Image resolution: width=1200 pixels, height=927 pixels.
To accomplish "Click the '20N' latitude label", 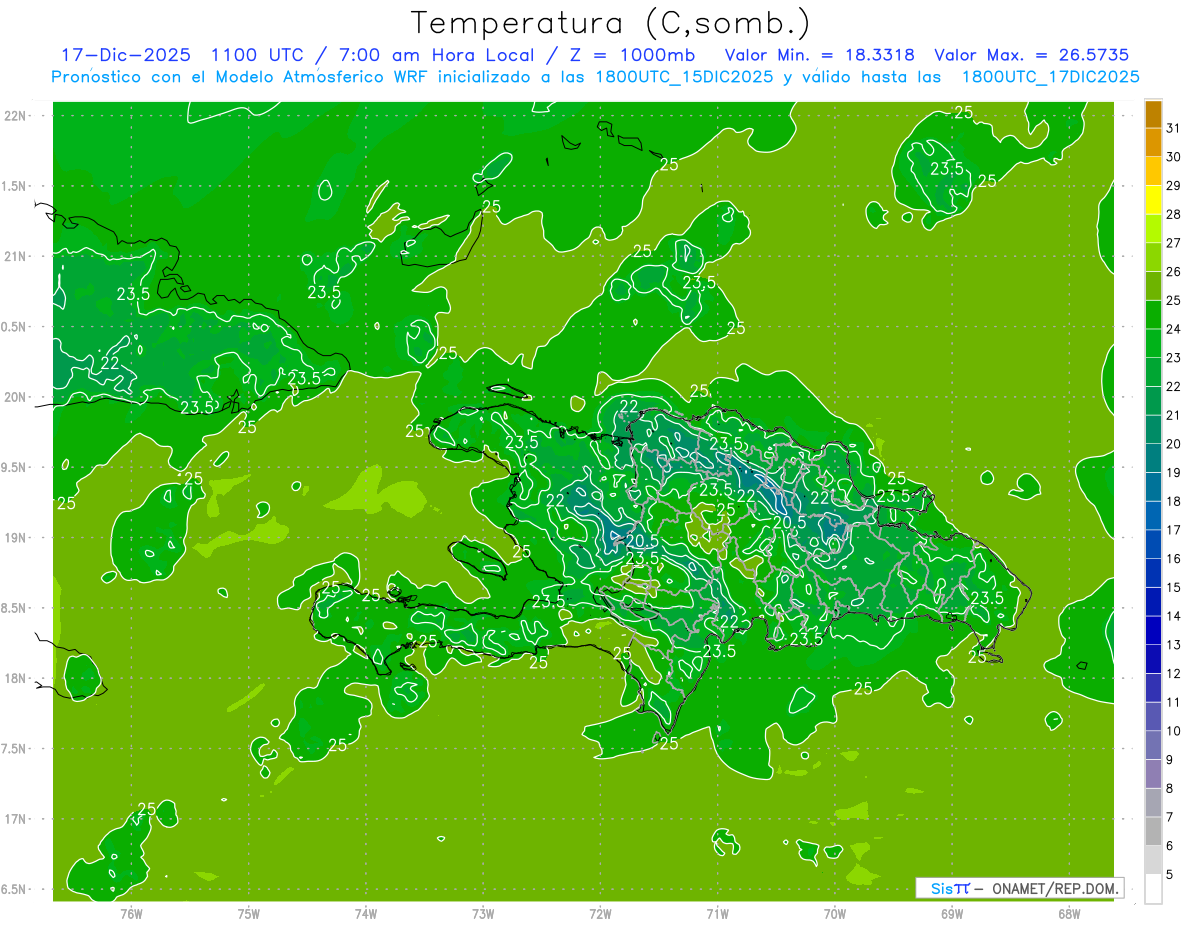I will click(16, 397).
